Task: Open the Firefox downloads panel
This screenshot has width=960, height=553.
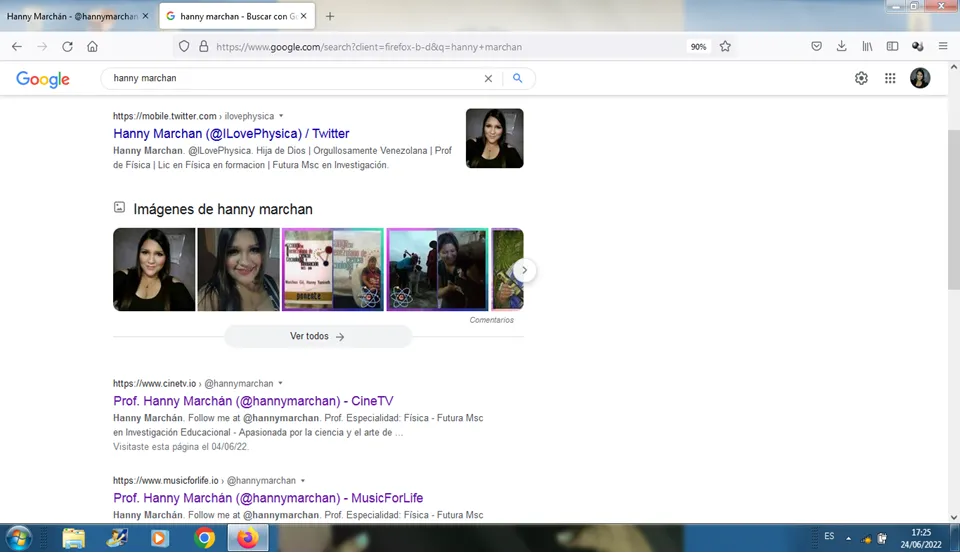Action: point(841,47)
